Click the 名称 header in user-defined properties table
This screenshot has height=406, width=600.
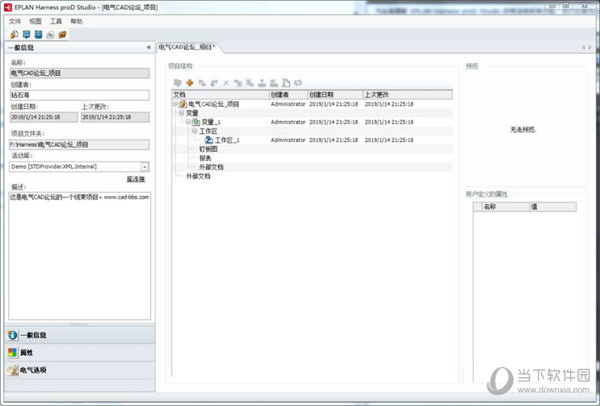[506, 207]
